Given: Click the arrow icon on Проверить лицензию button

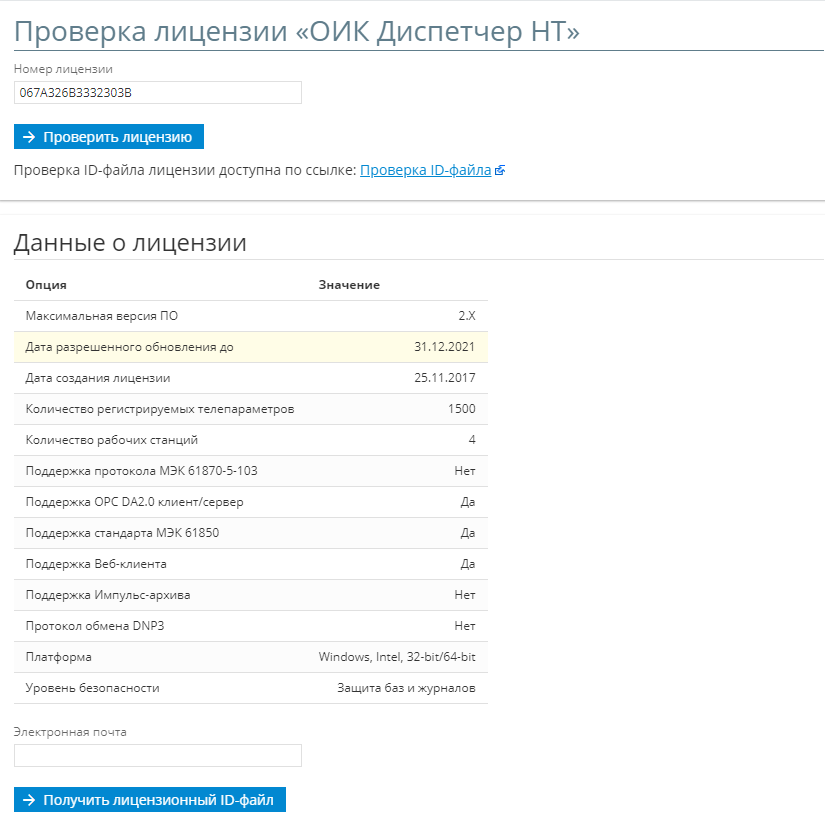Looking at the screenshot, I should [29, 137].
